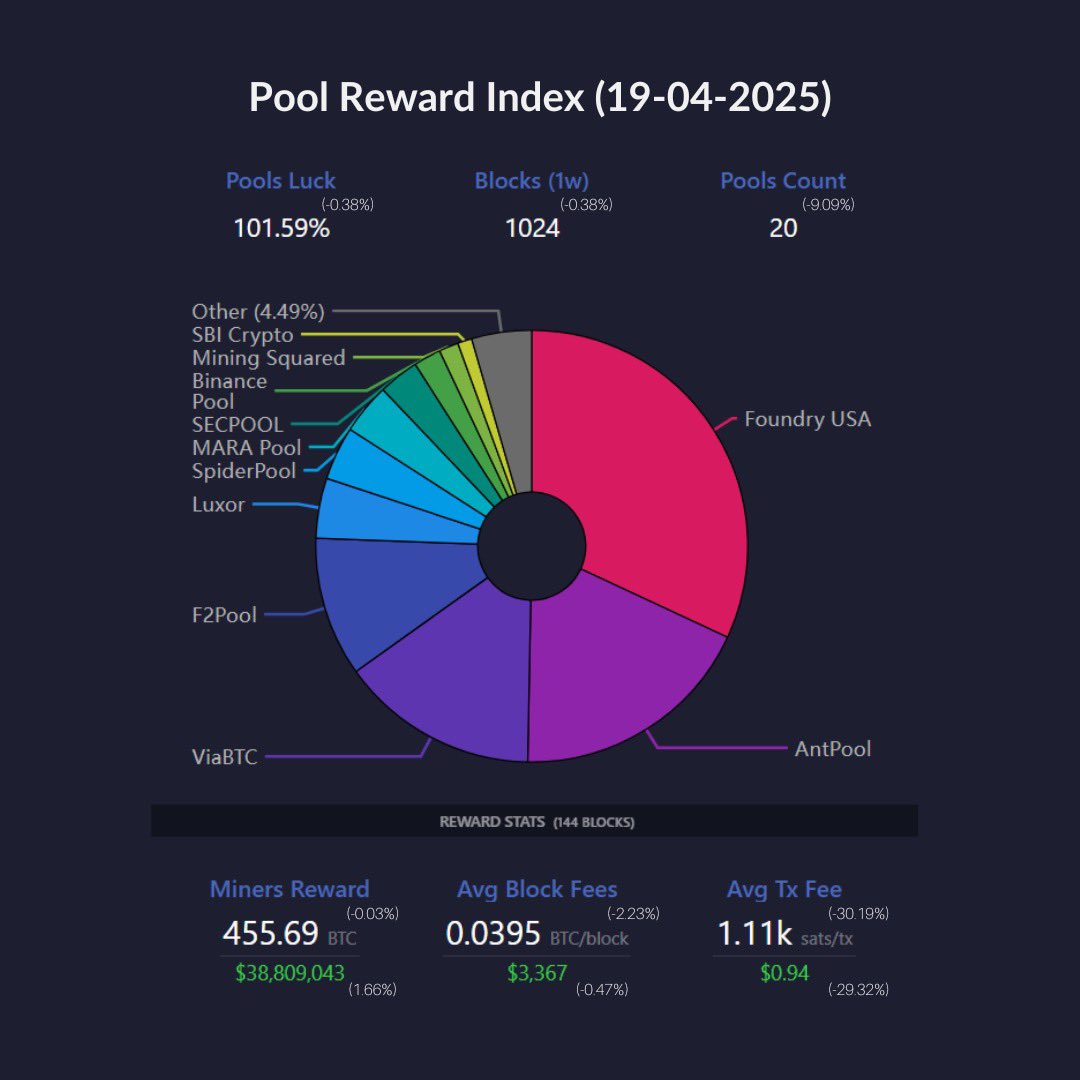Click the $0.94 amount
Viewport: 1080px width, 1080px height.
tap(785, 973)
